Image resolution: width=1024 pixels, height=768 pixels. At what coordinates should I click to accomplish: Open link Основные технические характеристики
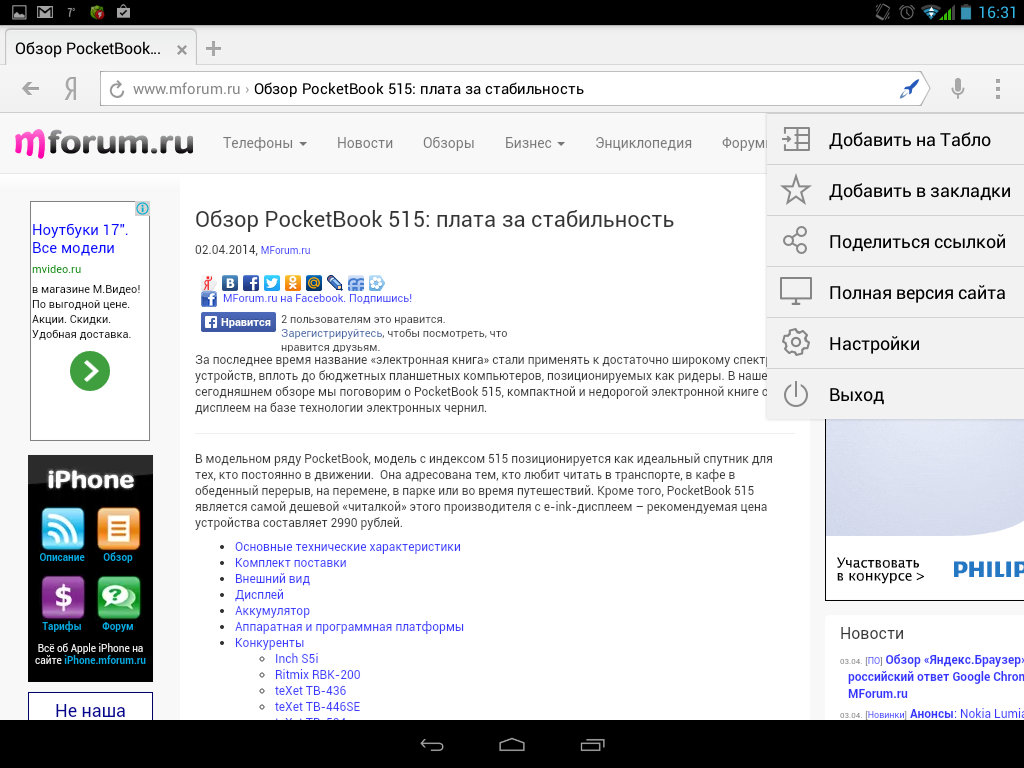[347, 547]
